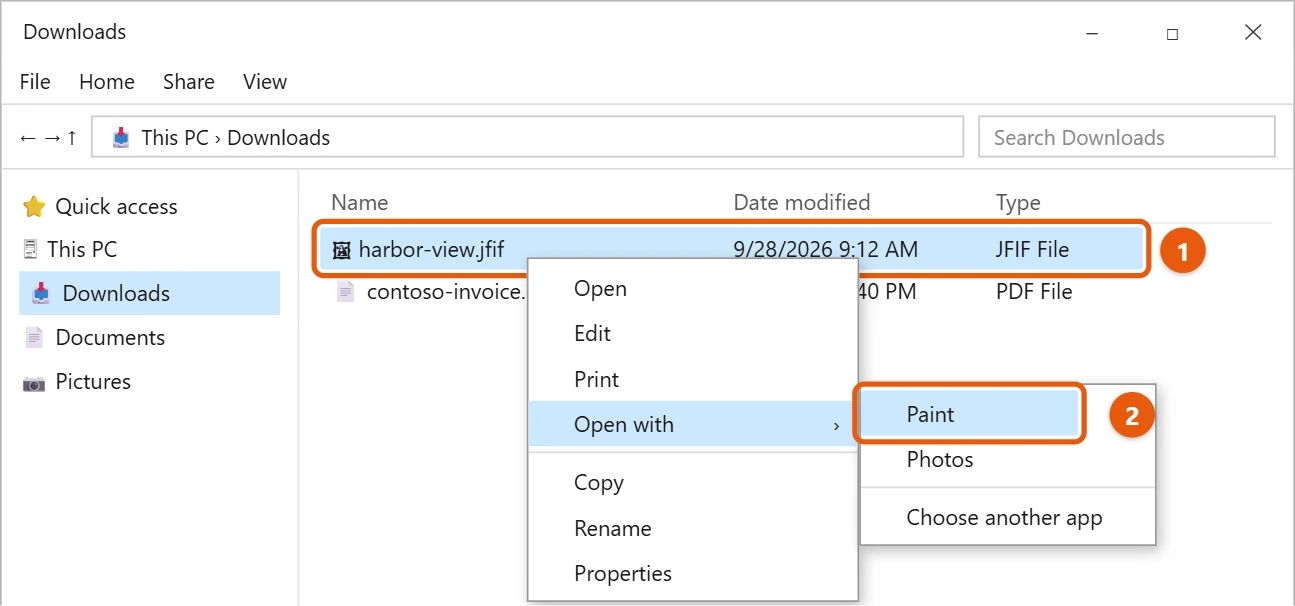The width and height of the screenshot is (1295, 606).
Task: Click the harbor-view.jfif image file icon
Action: click(341, 250)
